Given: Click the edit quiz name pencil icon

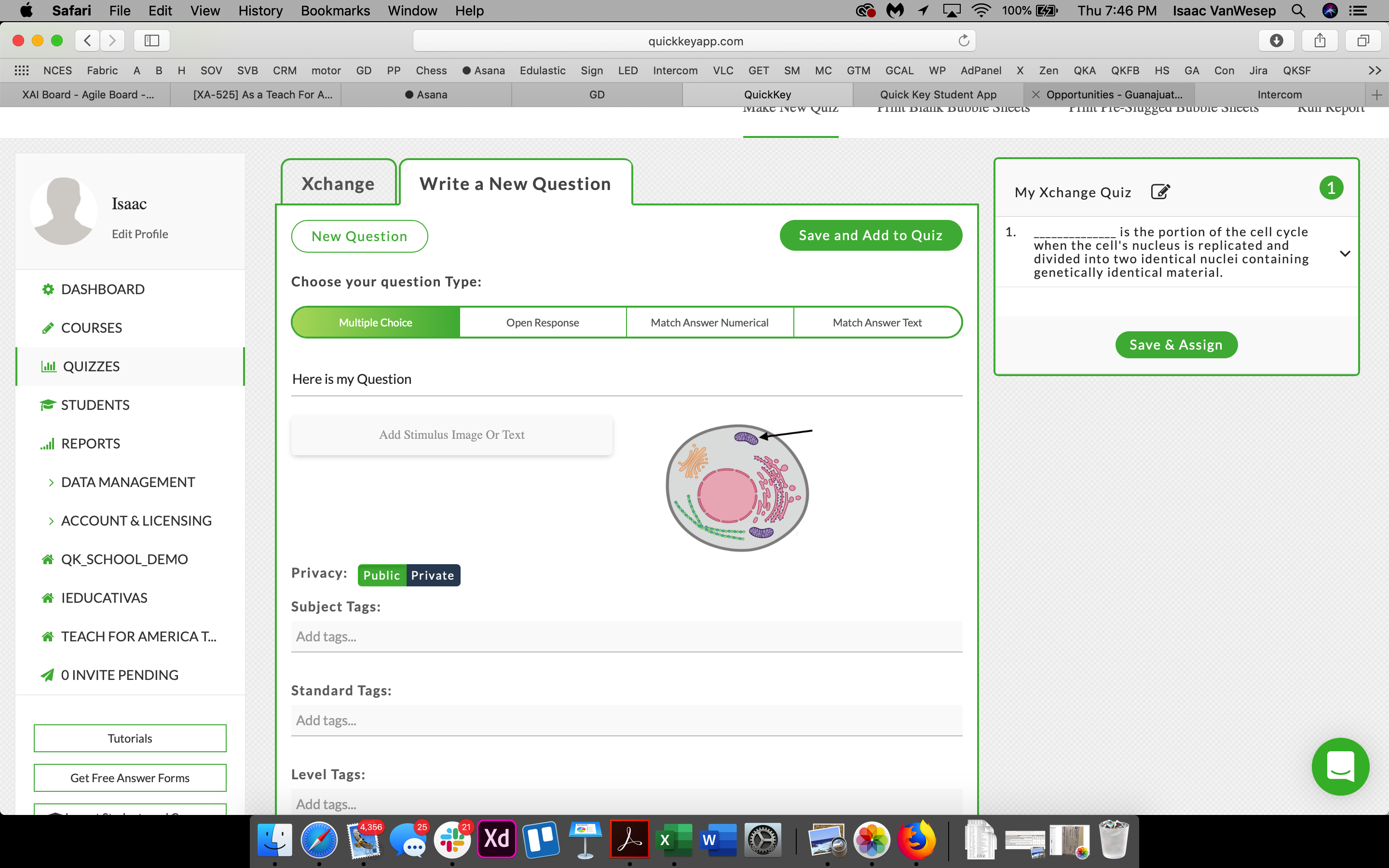Looking at the screenshot, I should point(1160,191).
